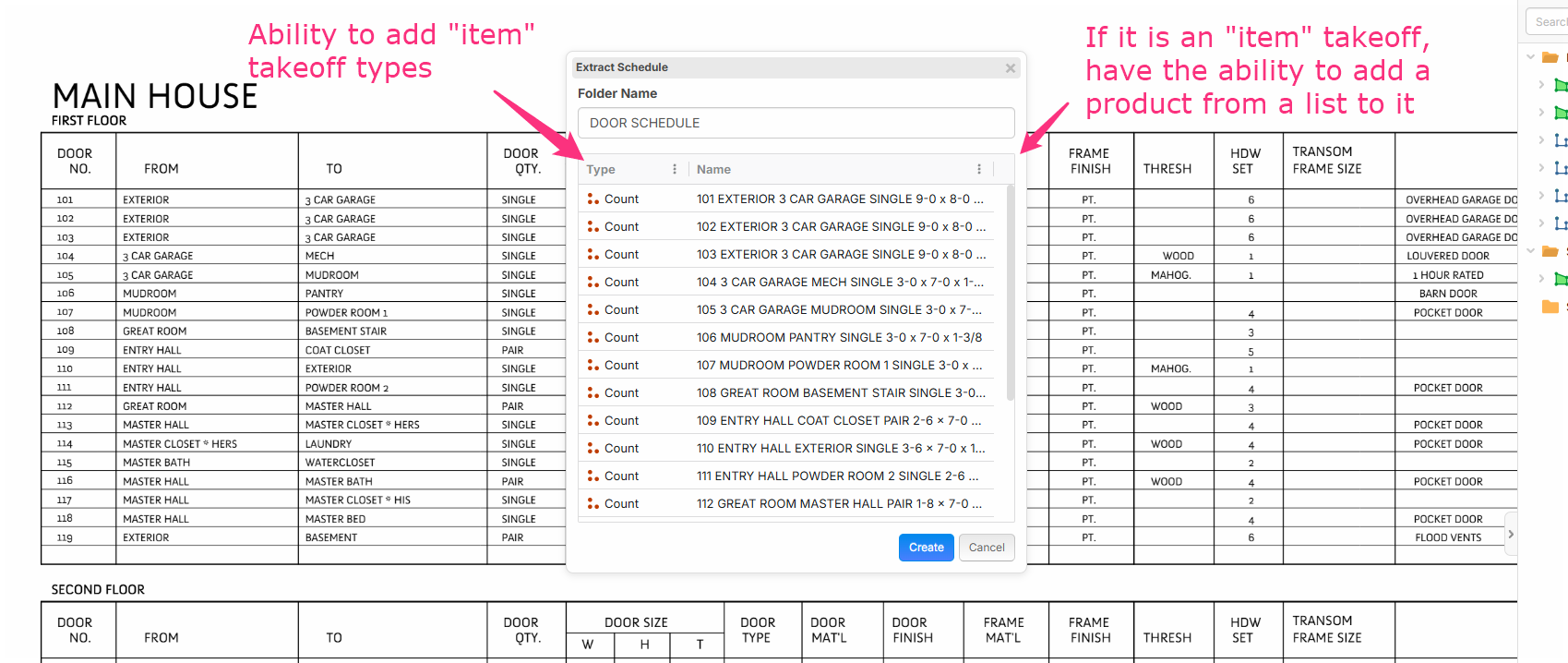This screenshot has height=663, width=1568.
Task: Click the Count icon beside 112 GREAT ROOM
Action: coord(592,503)
